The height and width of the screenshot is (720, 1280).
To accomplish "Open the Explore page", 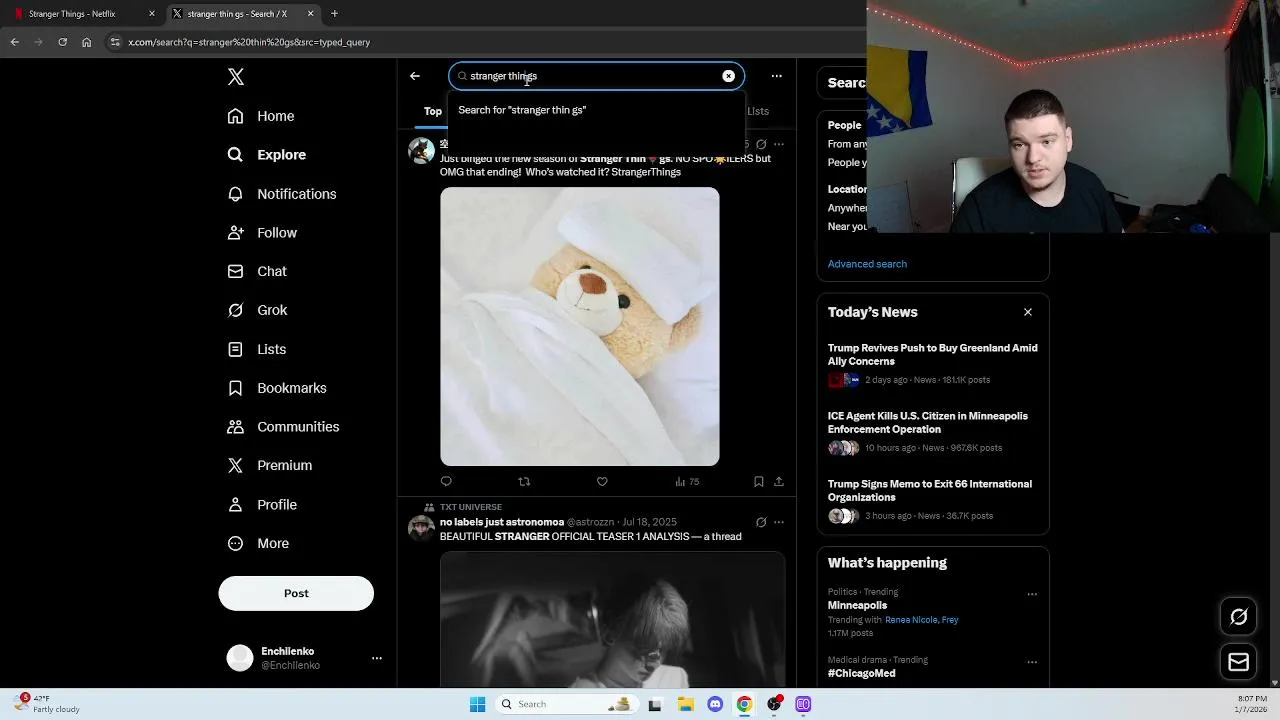I will click(267, 155).
